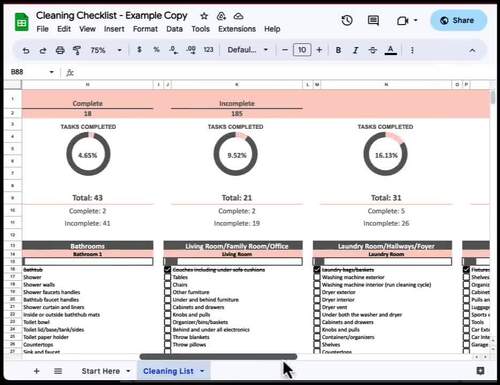The height and width of the screenshot is (385, 500).
Task: Check the Tables checkbox
Action: coord(168,277)
